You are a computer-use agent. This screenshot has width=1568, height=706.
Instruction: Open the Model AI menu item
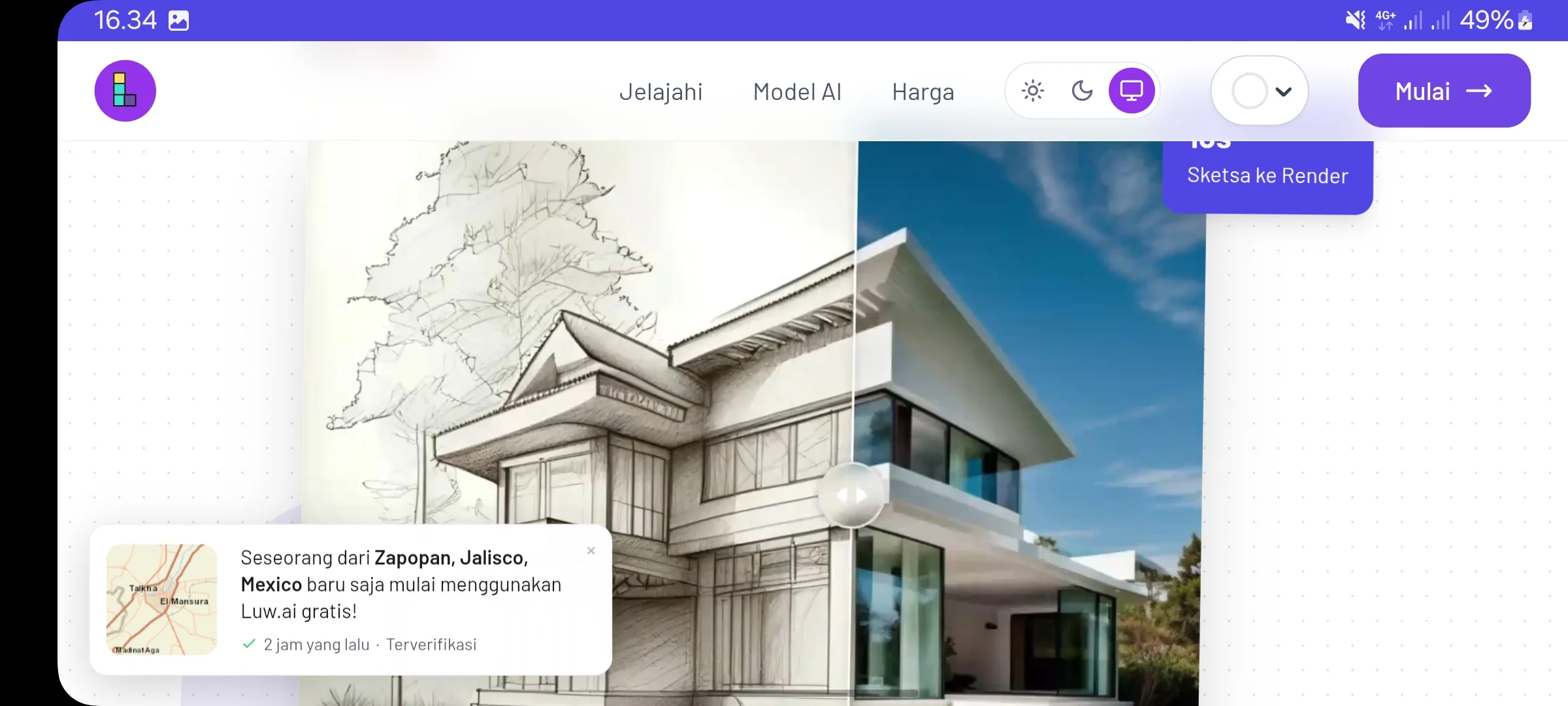pyautogui.click(x=797, y=92)
